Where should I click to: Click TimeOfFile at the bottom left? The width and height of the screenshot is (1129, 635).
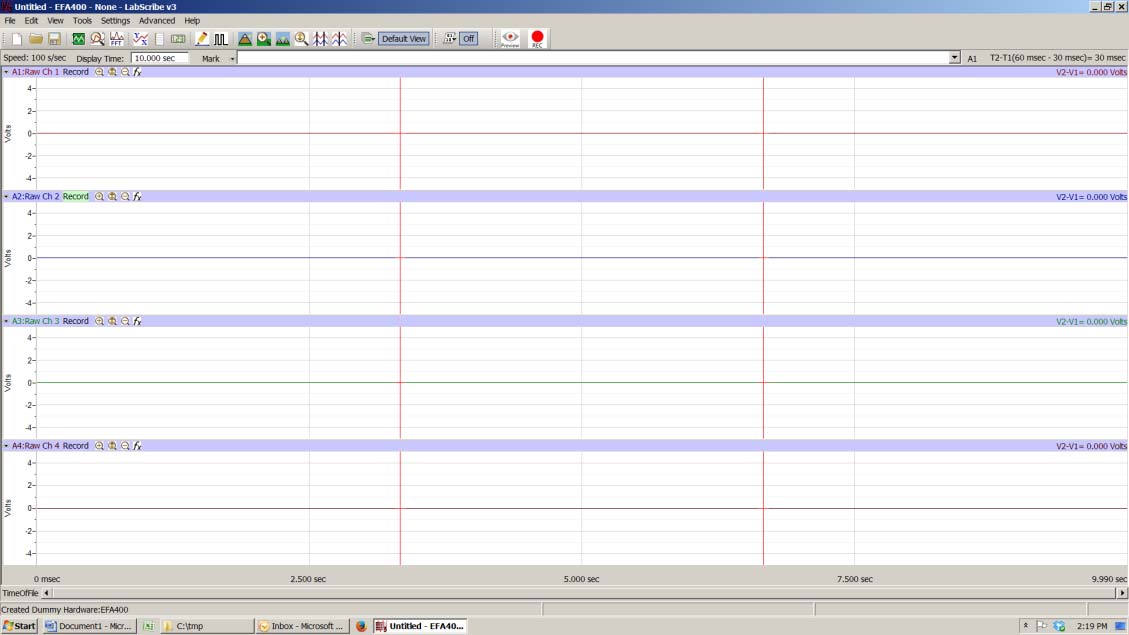coord(22,592)
